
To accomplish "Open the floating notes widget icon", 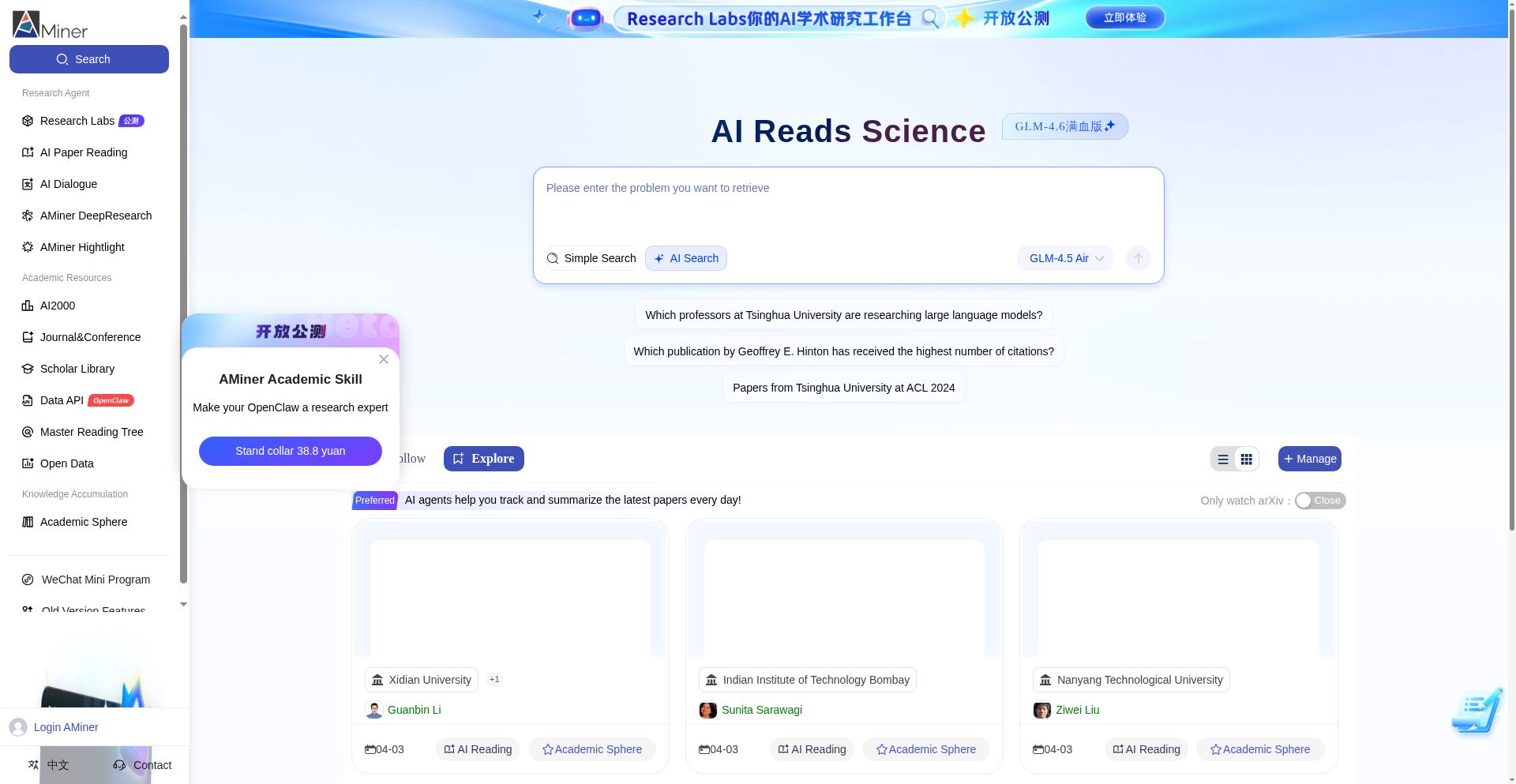I will click(1477, 711).
